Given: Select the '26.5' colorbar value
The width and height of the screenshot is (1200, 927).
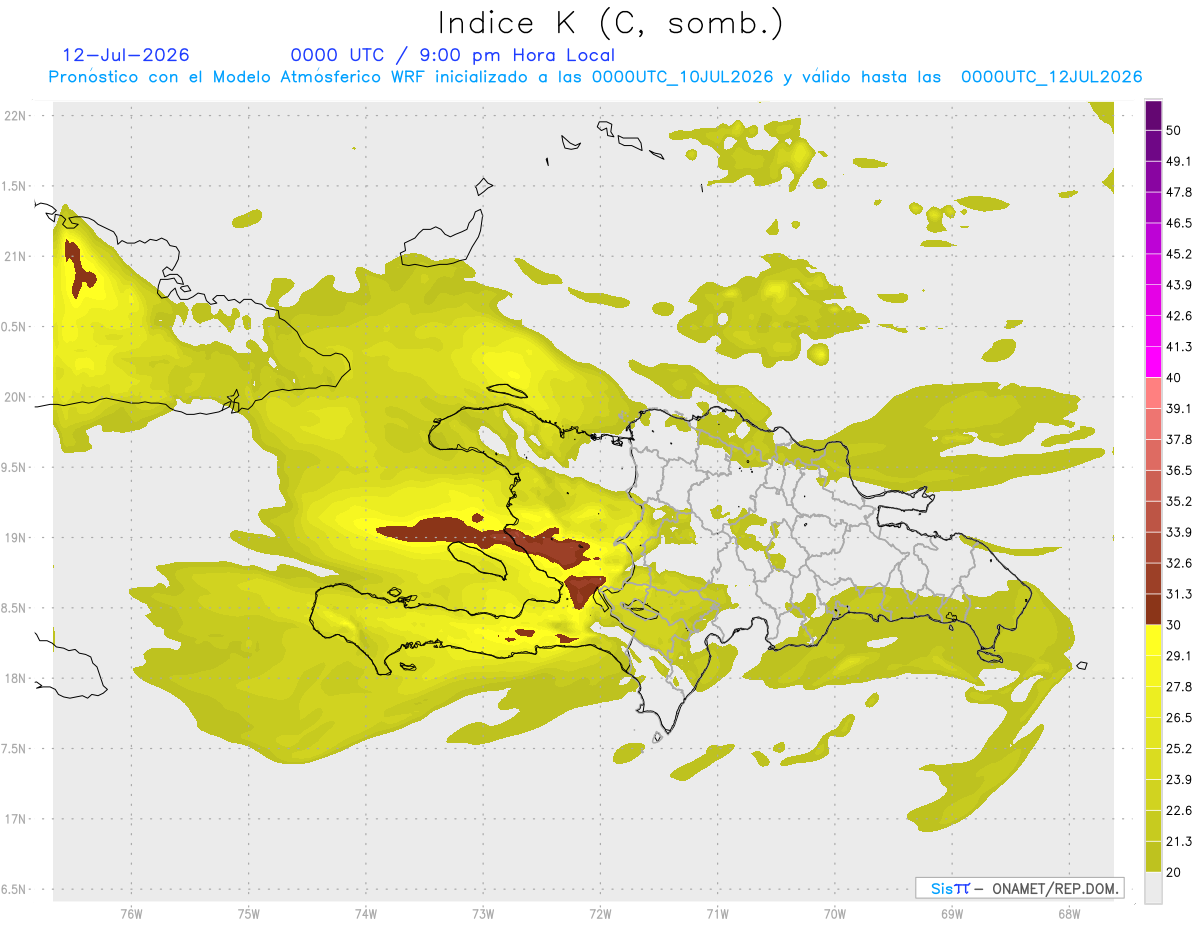Looking at the screenshot, I should pyautogui.click(x=1179, y=718).
